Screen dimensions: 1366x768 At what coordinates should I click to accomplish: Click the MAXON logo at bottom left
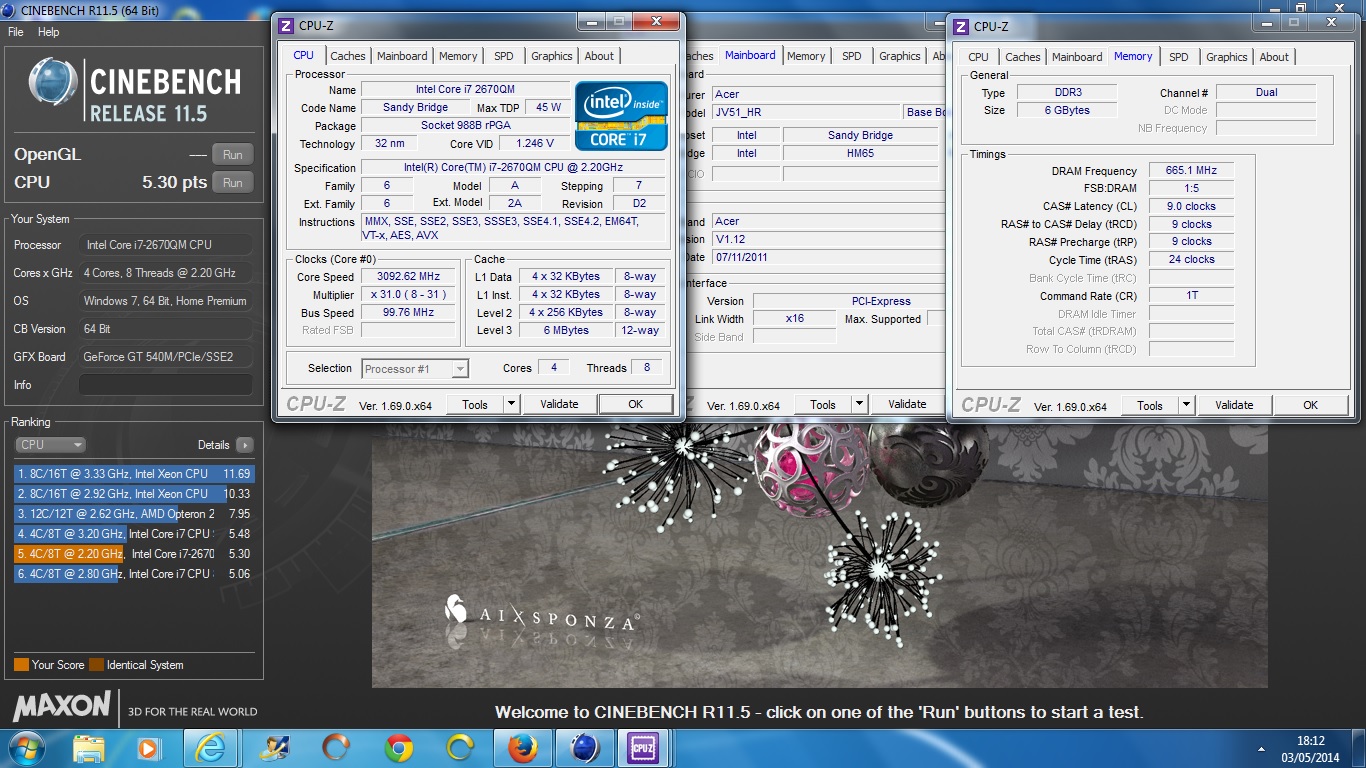coord(61,706)
